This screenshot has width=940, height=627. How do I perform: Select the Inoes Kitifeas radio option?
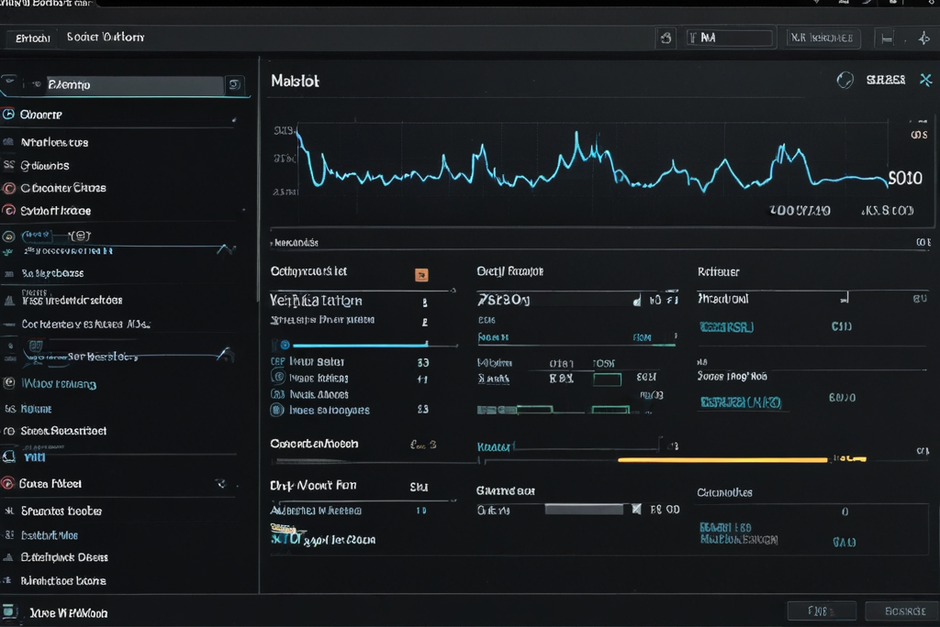coord(278,376)
